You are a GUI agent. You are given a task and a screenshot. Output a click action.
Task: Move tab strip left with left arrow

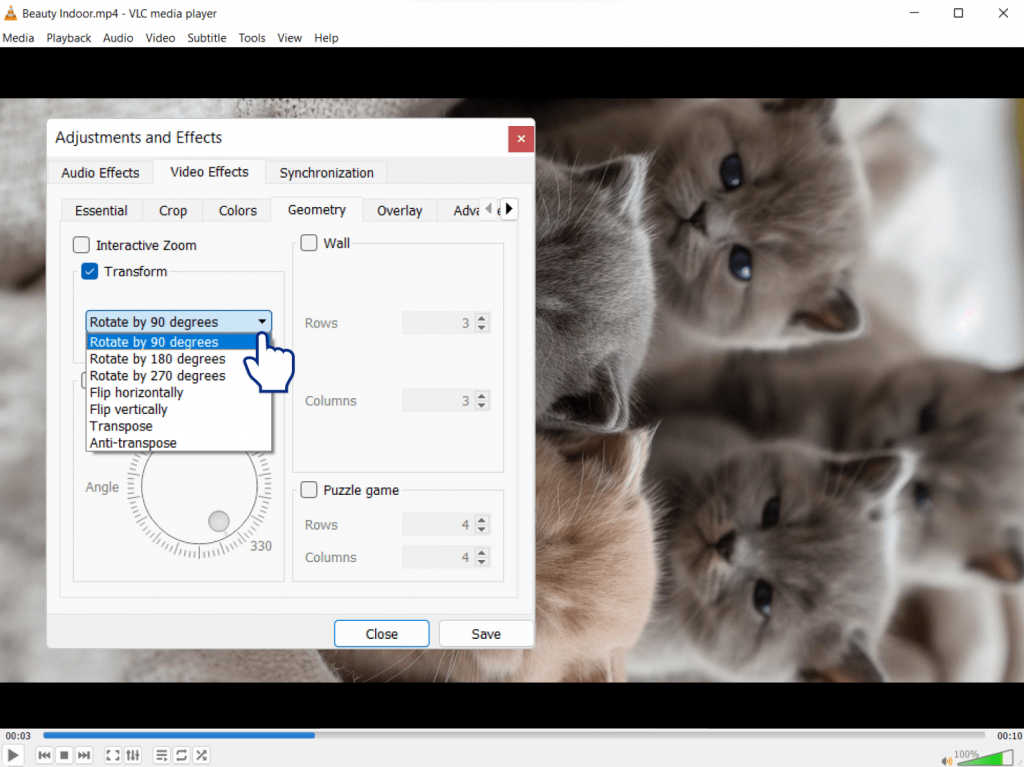[x=488, y=209]
